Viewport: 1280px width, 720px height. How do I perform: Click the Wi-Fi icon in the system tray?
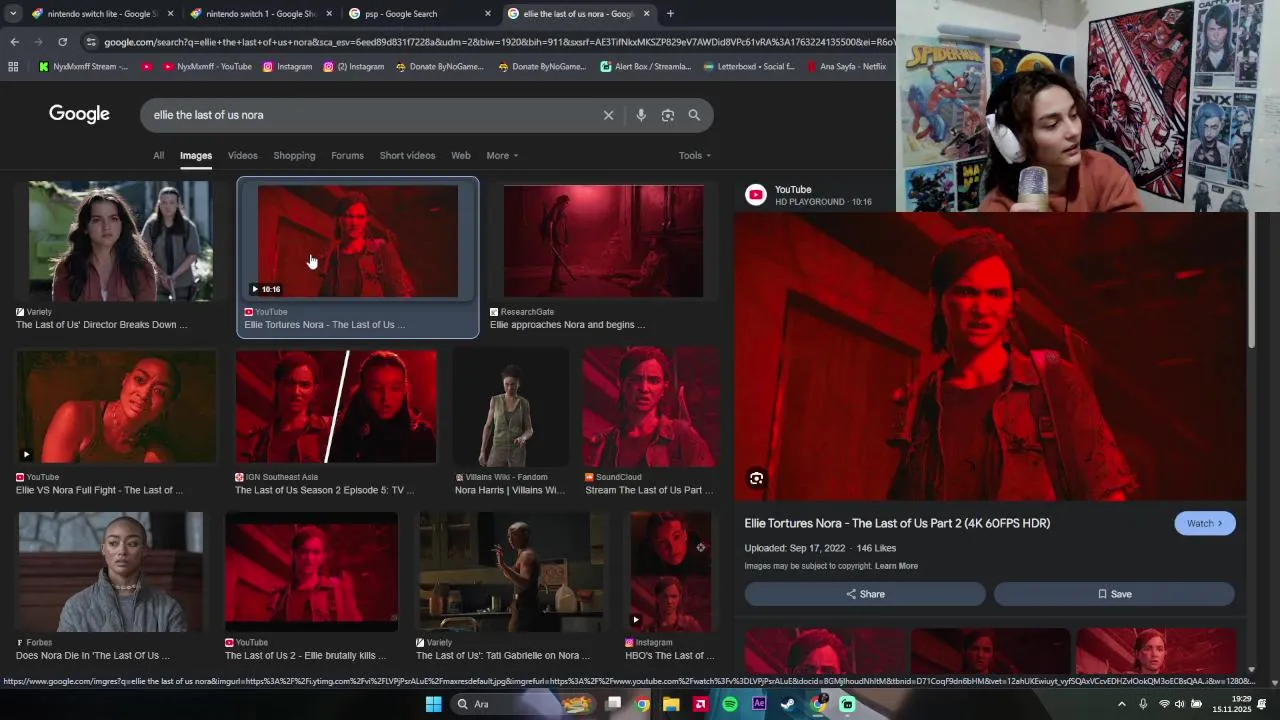1164,704
